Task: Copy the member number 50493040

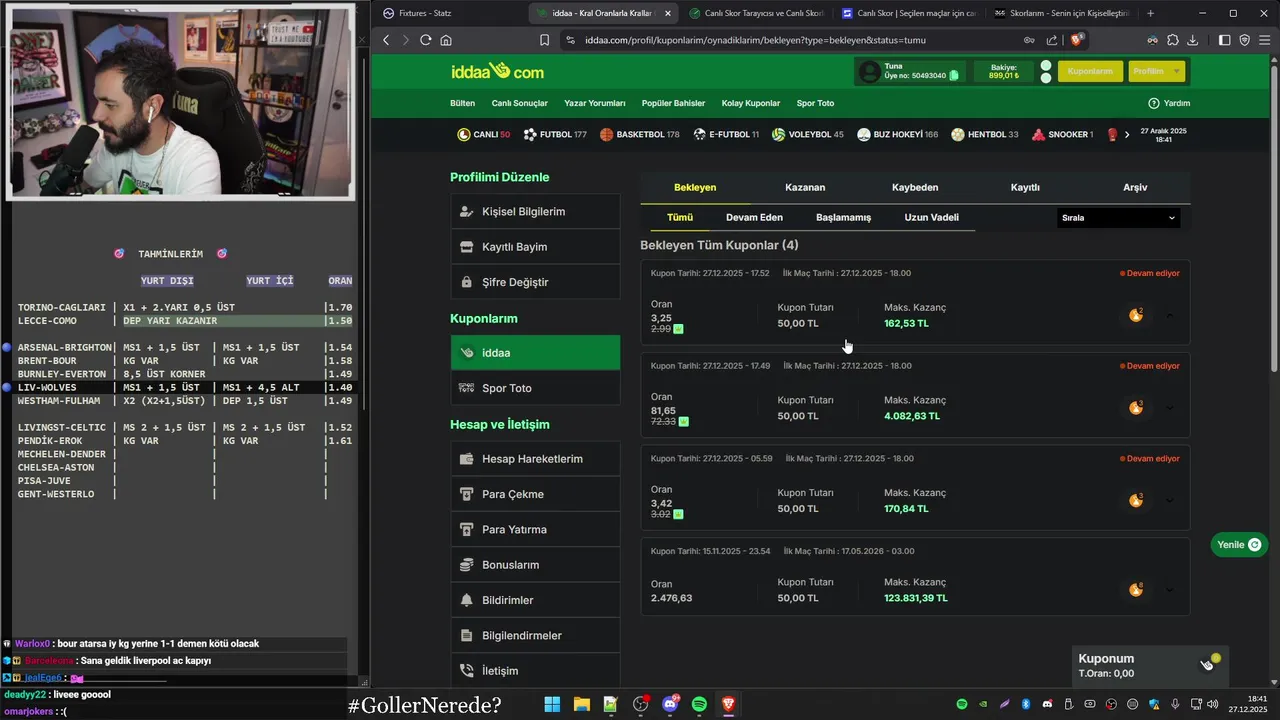Action: tap(954, 75)
